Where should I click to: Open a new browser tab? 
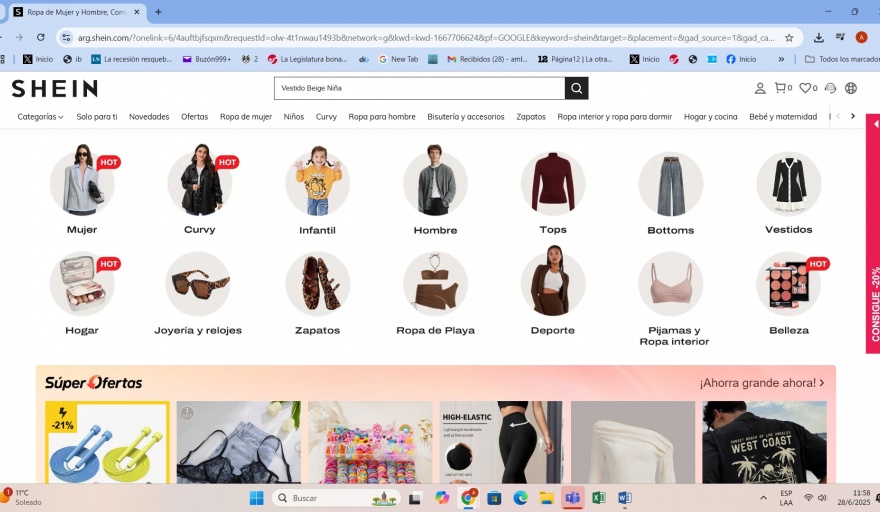158,11
